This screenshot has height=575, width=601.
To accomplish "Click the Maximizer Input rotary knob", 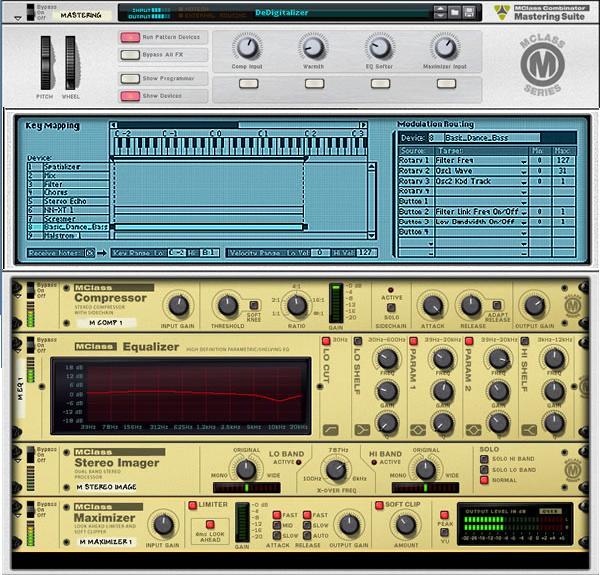I will pos(445,48).
